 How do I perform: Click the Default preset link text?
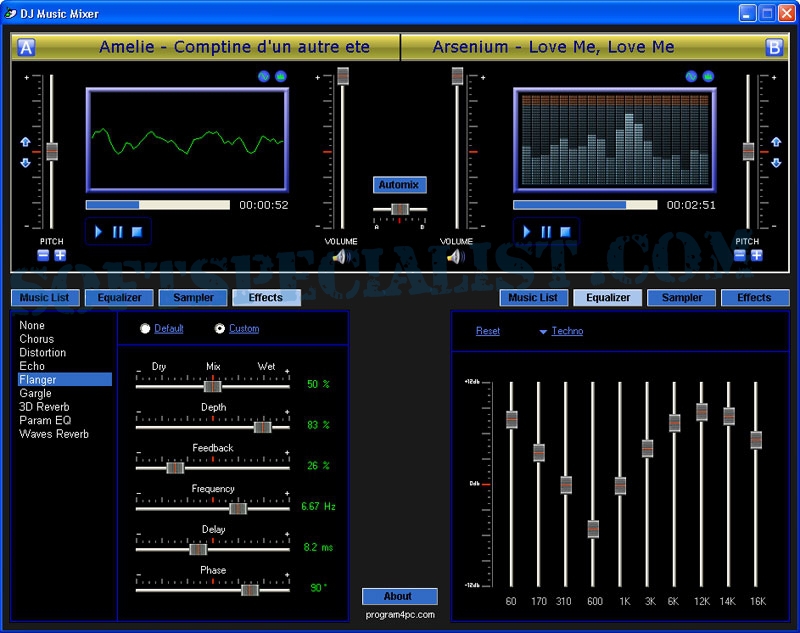coord(168,328)
